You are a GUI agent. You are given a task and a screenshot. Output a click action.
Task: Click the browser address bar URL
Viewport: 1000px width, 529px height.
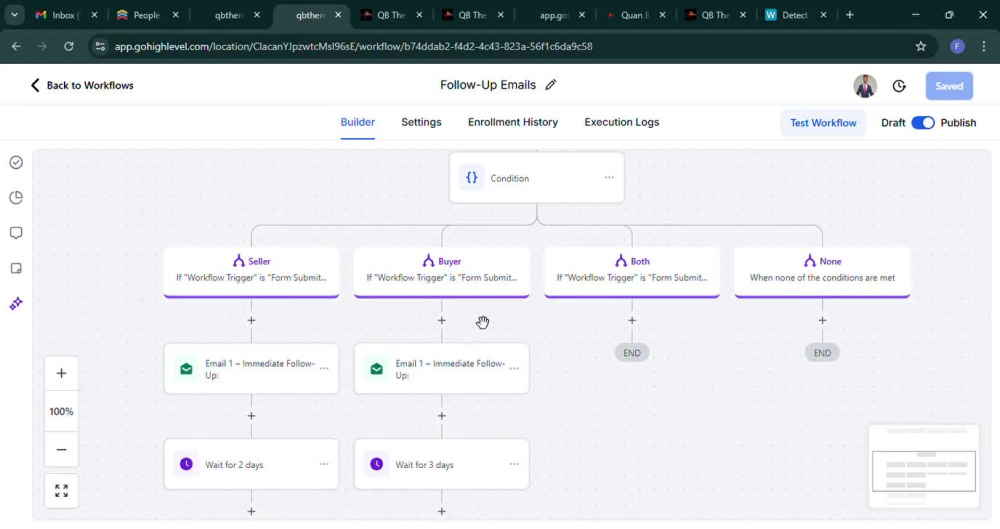(x=353, y=46)
